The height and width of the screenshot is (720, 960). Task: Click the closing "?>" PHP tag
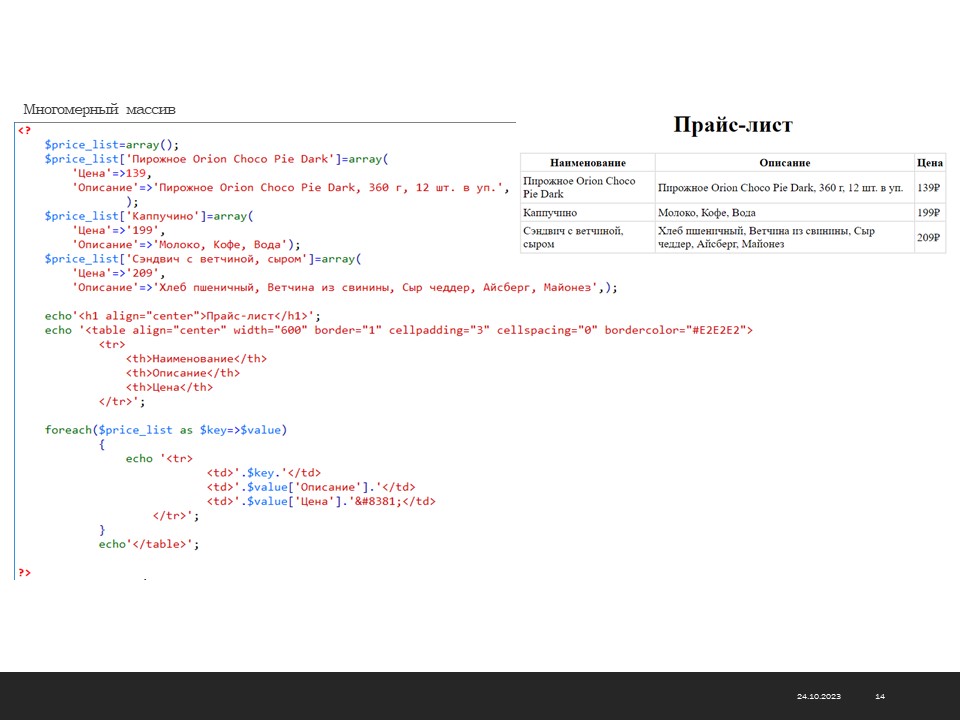pyautogui.click(x=24, y=572)
